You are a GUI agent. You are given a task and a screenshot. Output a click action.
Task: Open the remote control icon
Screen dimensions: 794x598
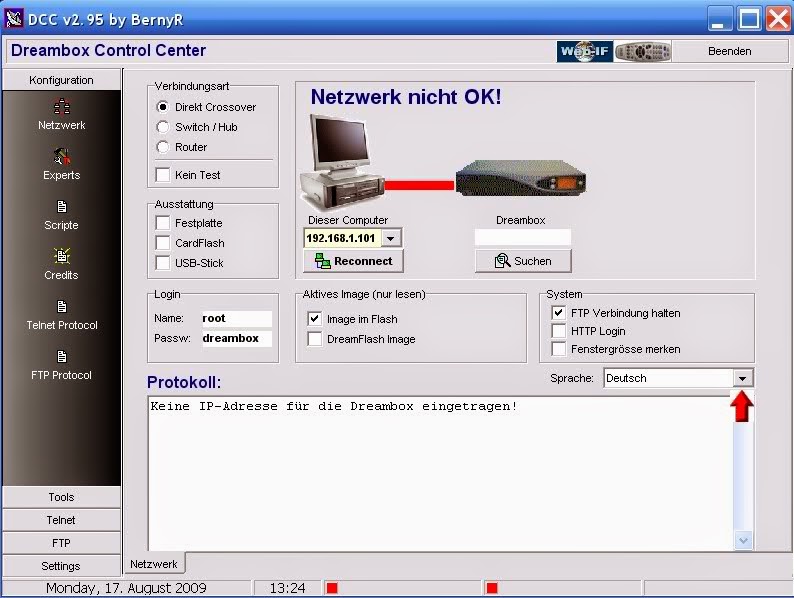click(643, 51)
